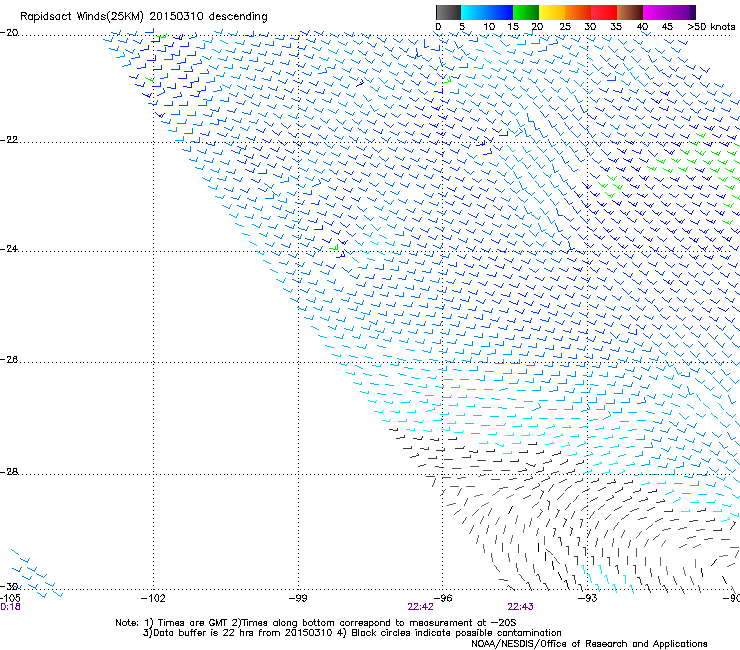
Task: Click the '-96' longitude axis label
Action: point(443,599)
